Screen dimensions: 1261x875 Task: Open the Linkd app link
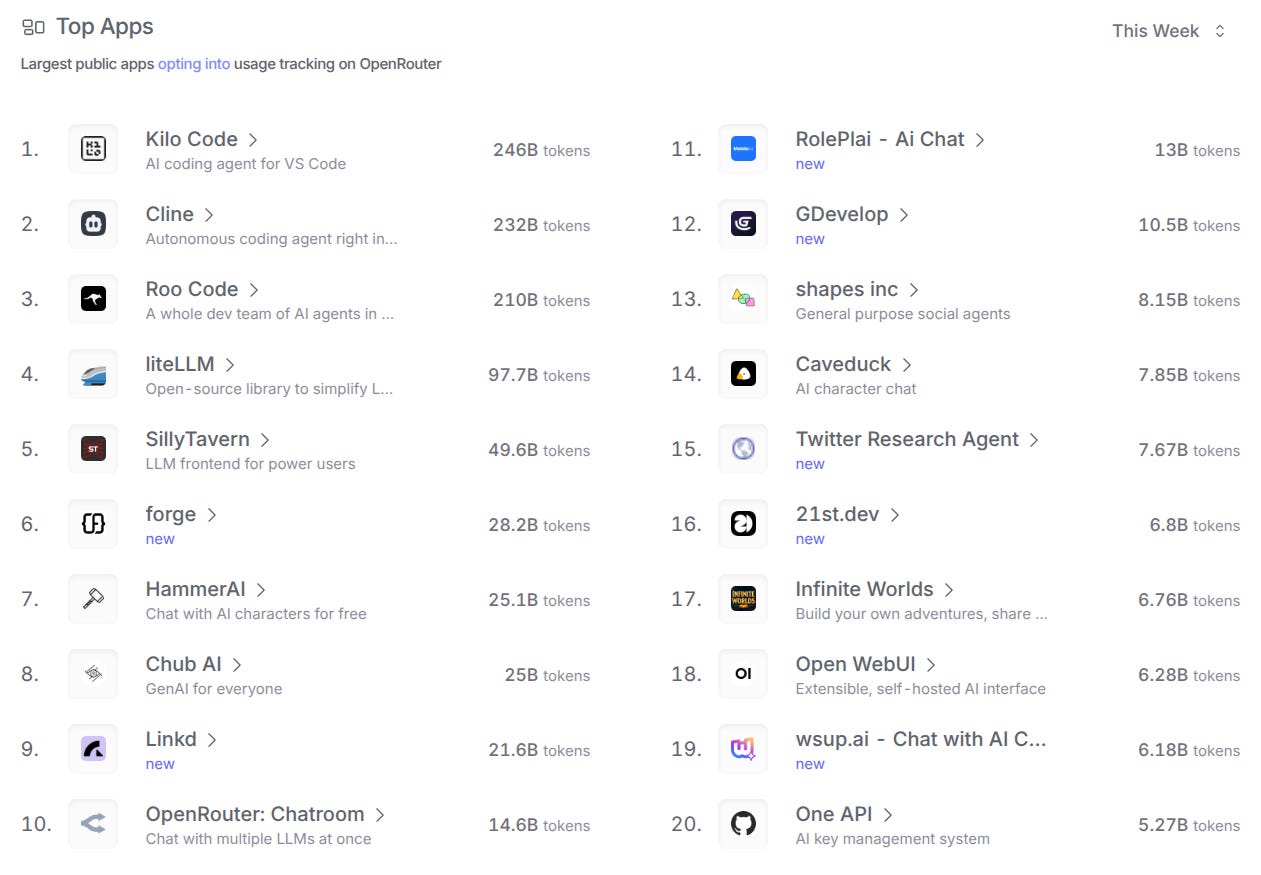click(x=171, y=739)
